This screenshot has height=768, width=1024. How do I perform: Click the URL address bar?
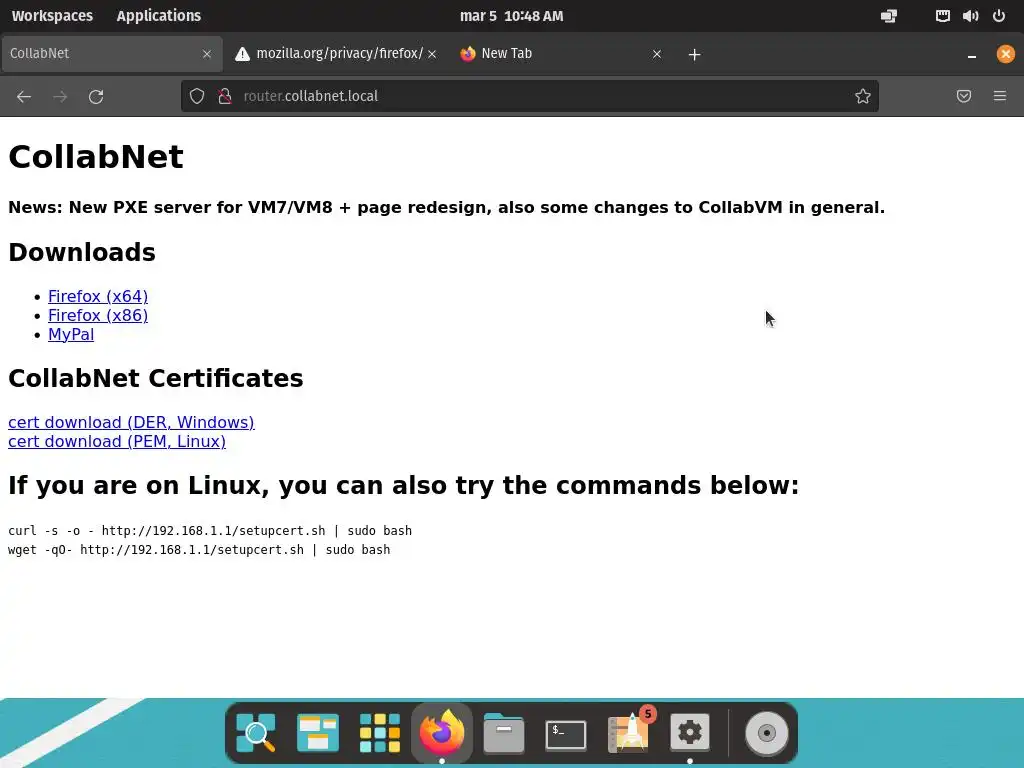(530, 96)
